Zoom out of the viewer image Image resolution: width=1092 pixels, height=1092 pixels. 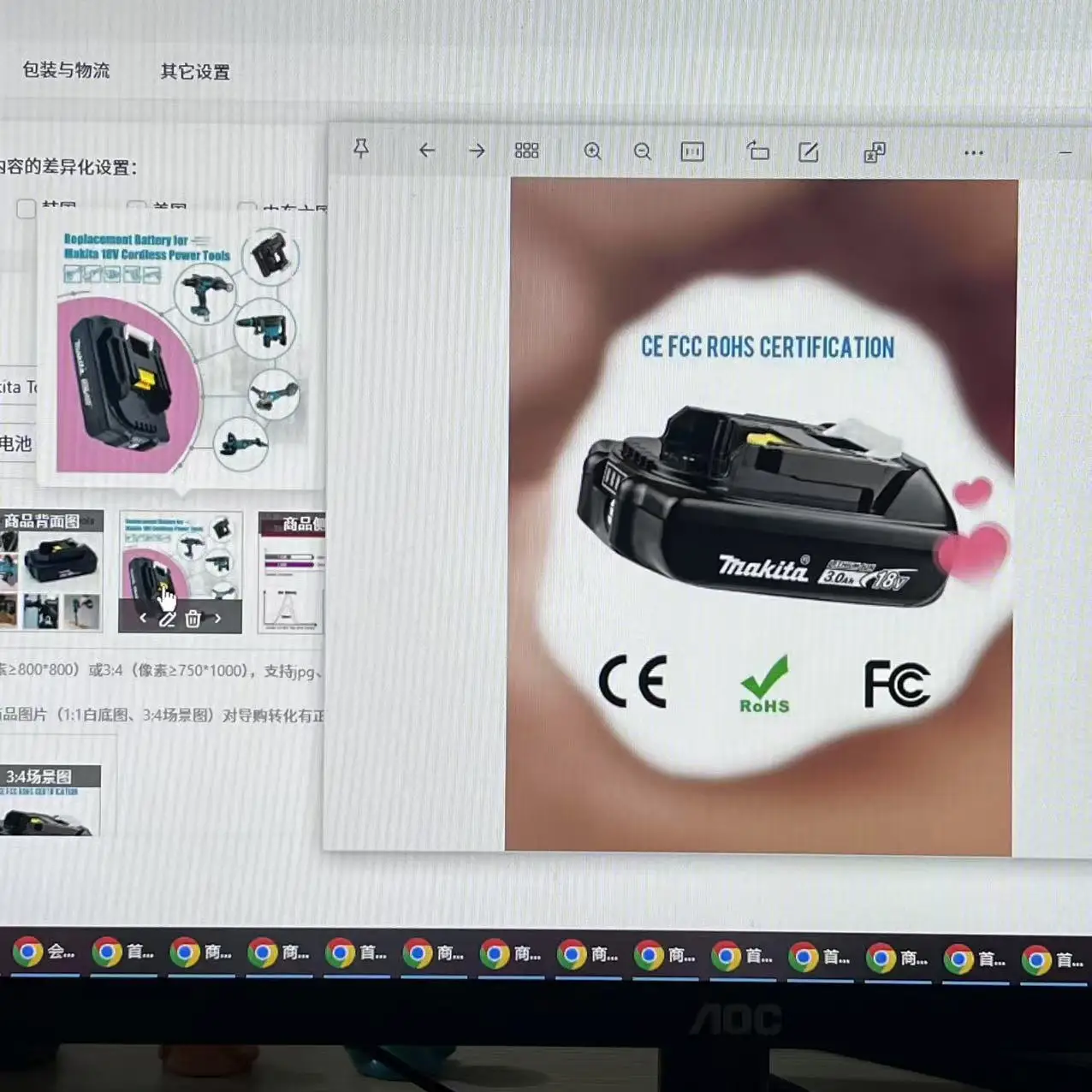click(x=642, y=152)
